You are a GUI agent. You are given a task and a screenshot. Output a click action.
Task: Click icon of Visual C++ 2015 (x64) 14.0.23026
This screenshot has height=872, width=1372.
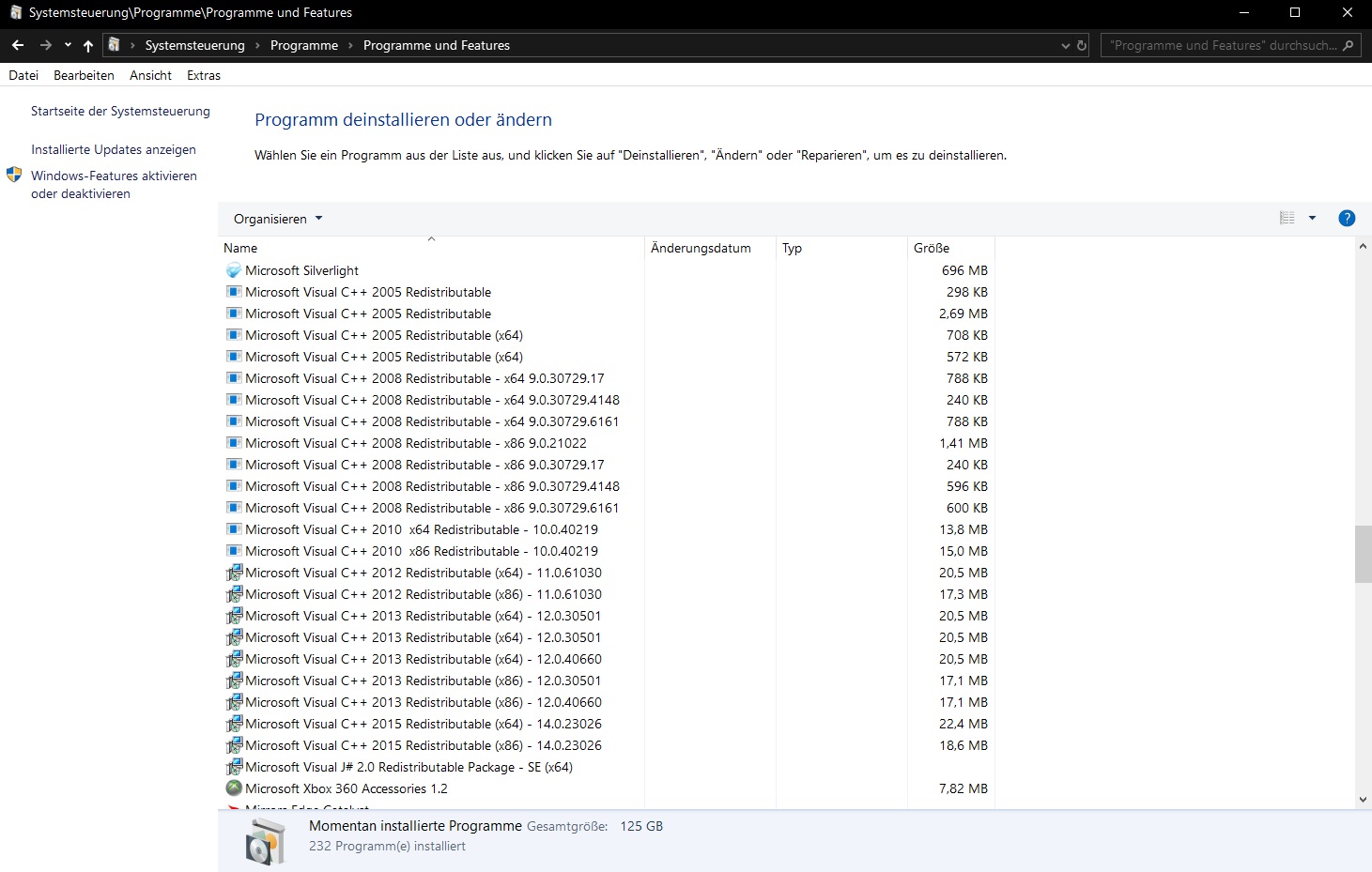tap(234, 724)
